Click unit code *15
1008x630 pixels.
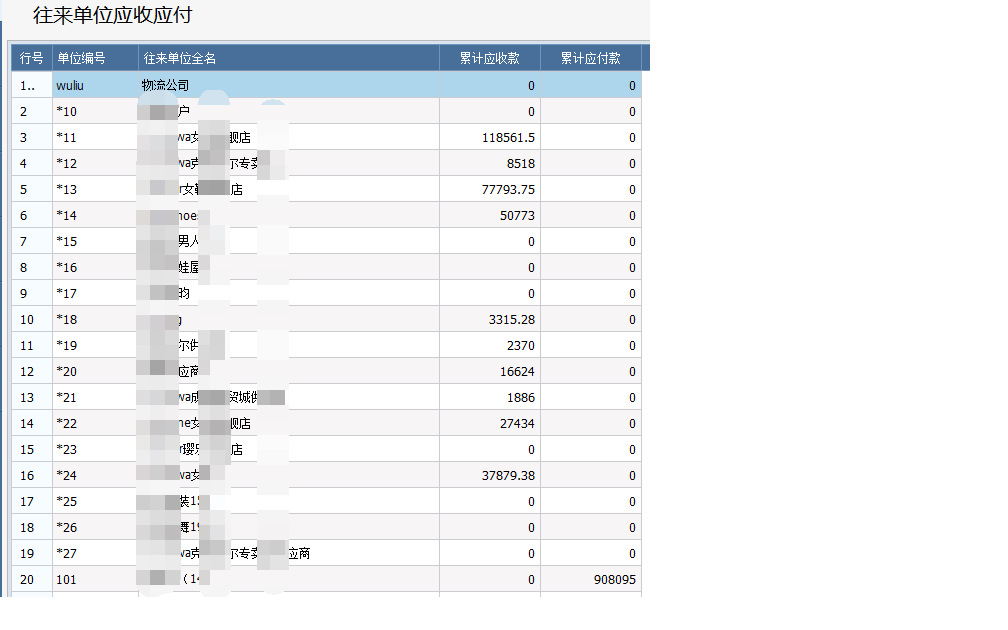95,242
